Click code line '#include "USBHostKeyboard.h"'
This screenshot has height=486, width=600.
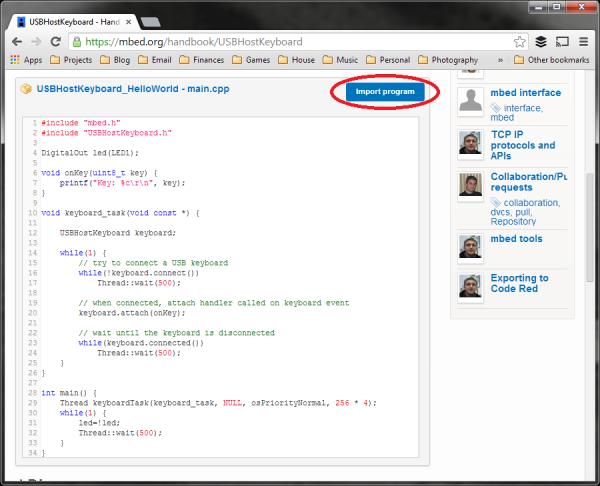click(106, 133)
